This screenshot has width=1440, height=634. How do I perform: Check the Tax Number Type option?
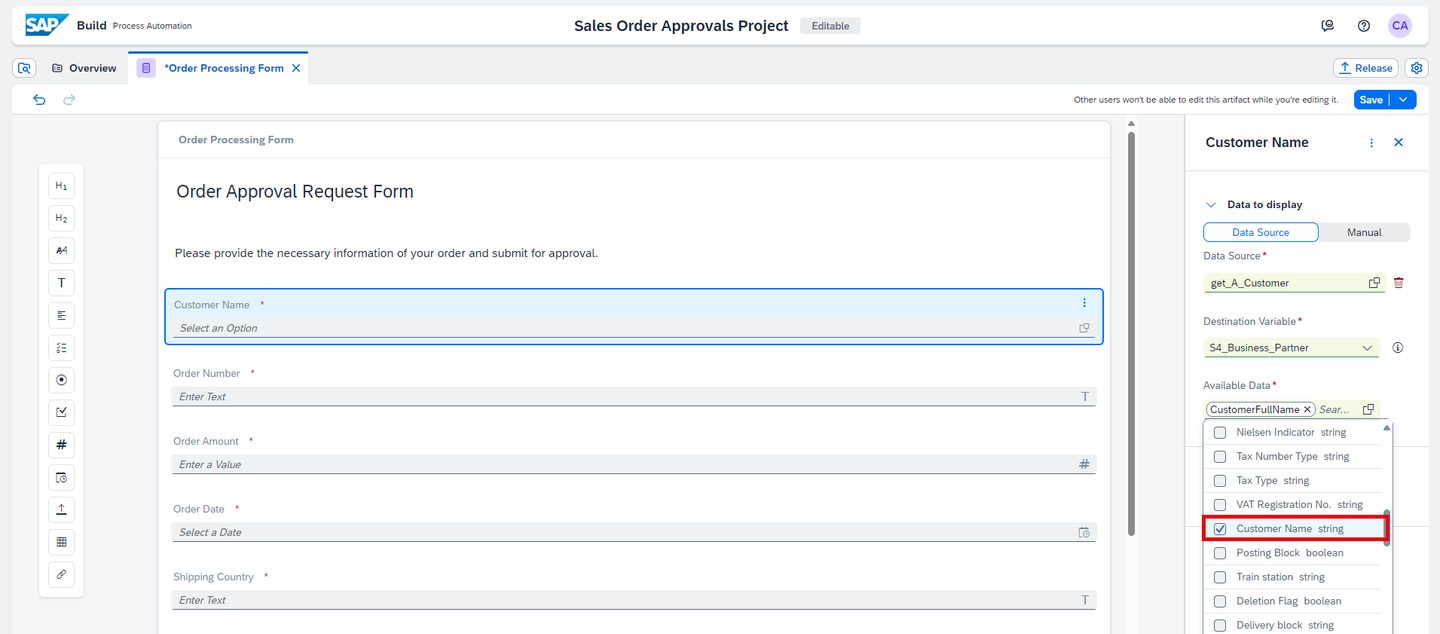1219,457
